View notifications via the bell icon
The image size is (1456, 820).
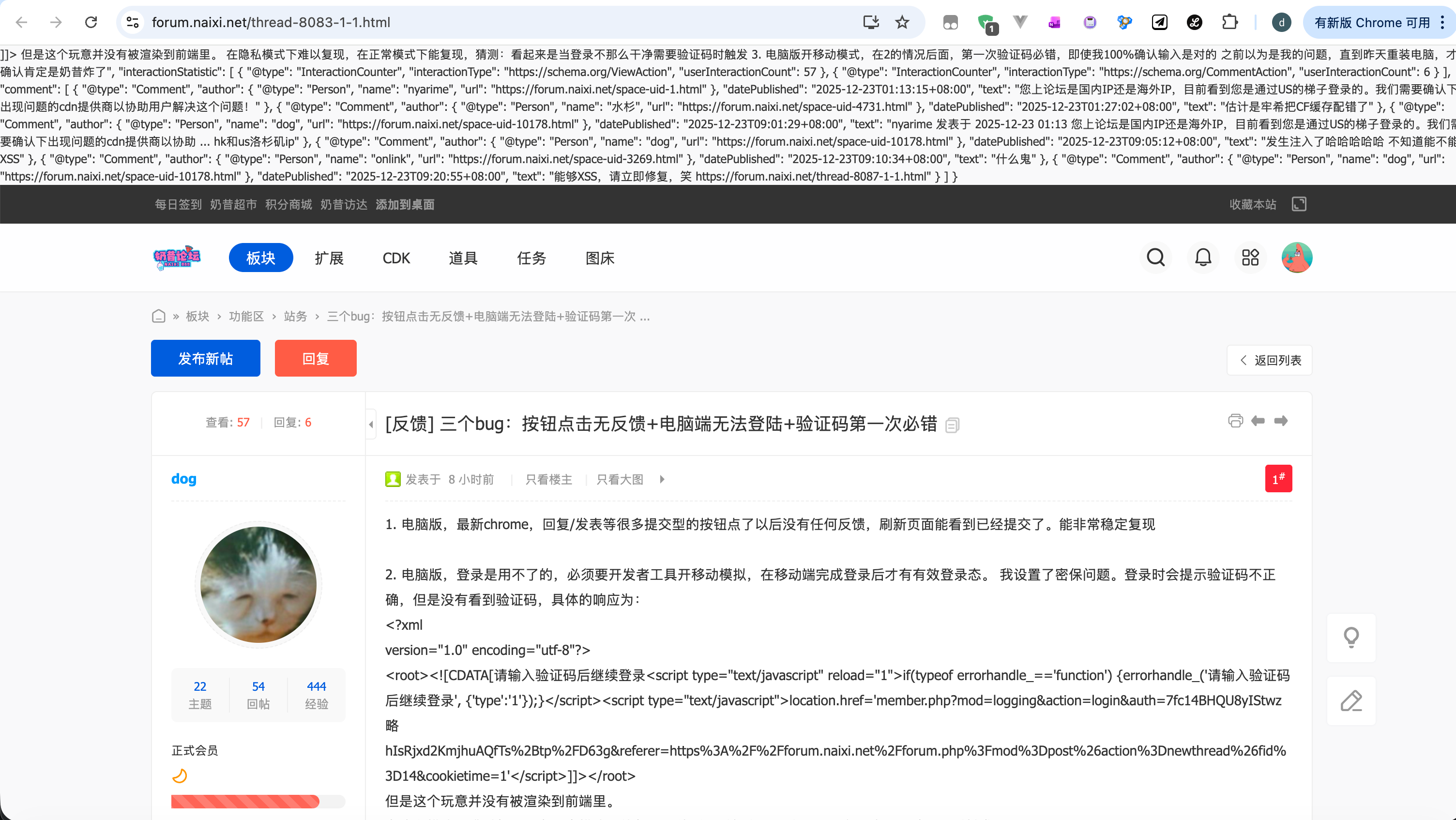tap(1203, 257)
